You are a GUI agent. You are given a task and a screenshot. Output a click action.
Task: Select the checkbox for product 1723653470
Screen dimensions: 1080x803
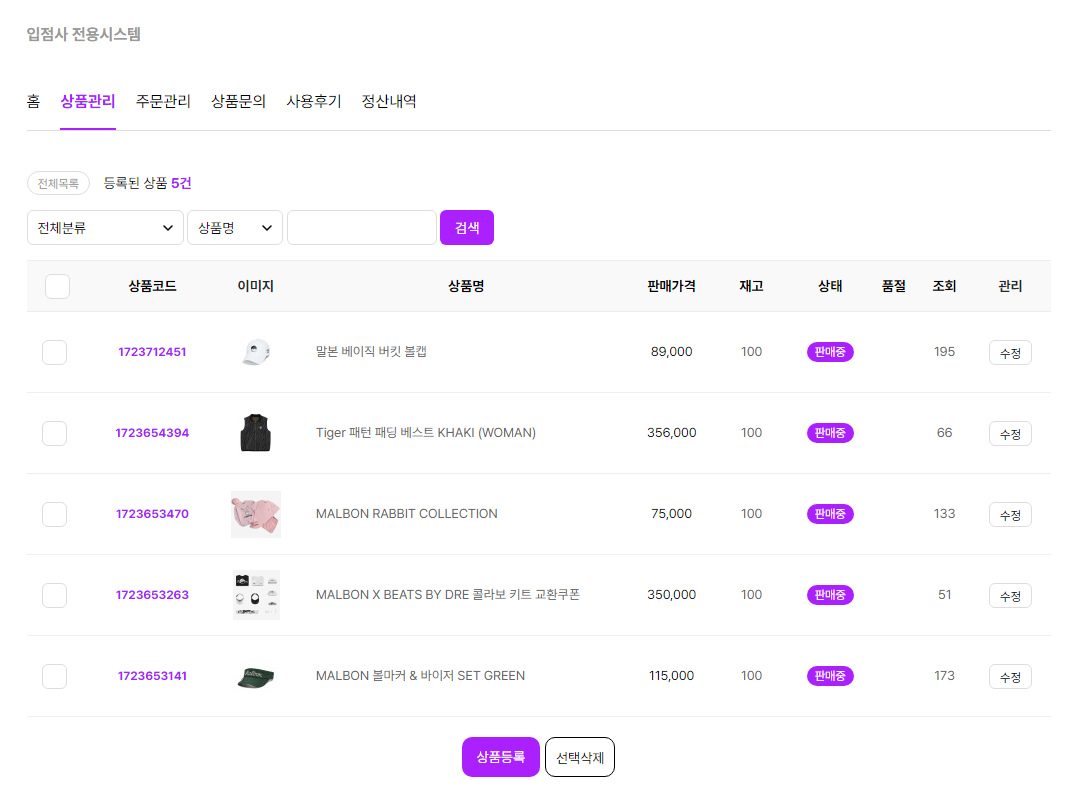pyautogui.click(x=54, y=514)
